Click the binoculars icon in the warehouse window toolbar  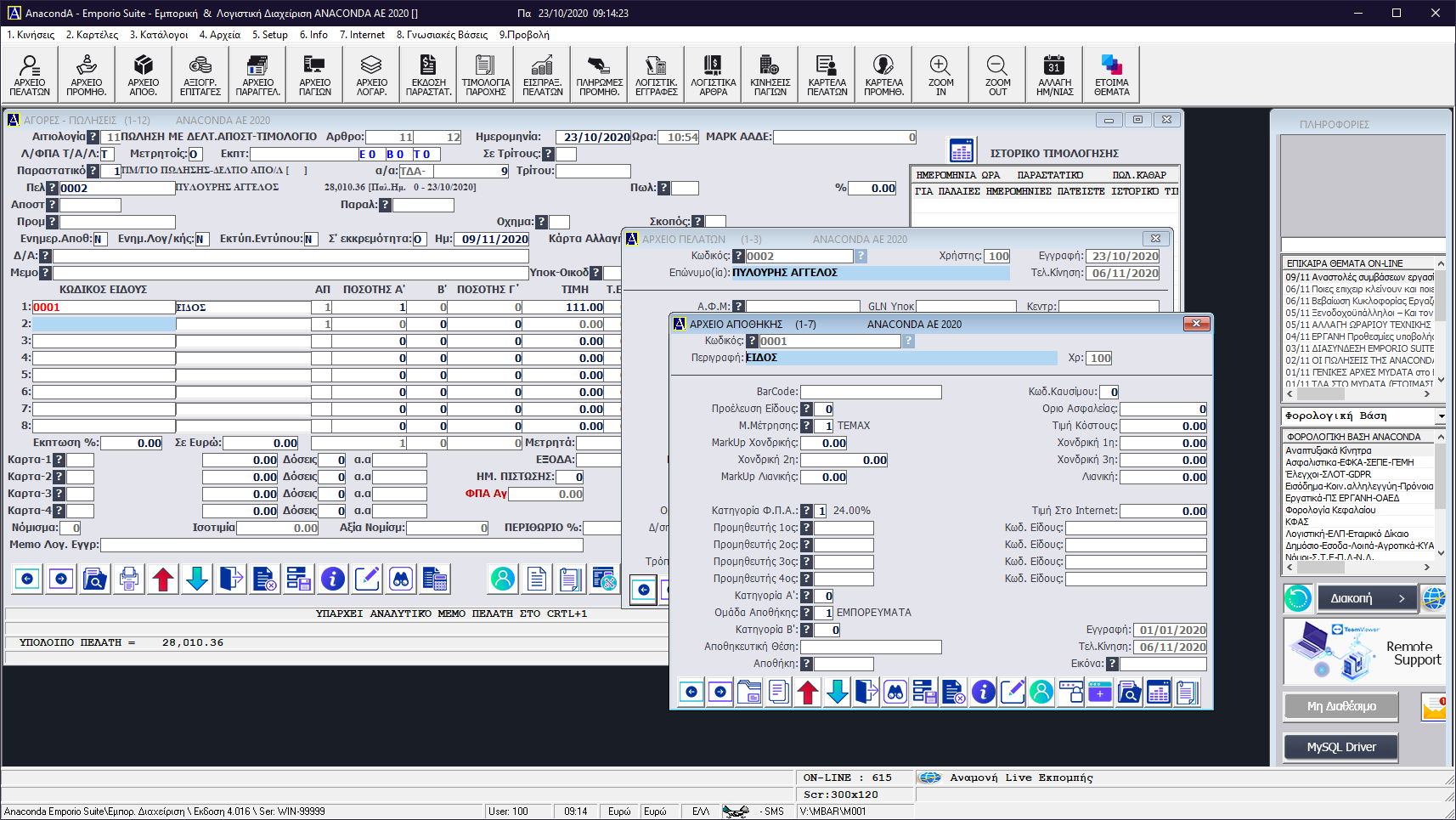pyautogui.click(x=895, y=693)
